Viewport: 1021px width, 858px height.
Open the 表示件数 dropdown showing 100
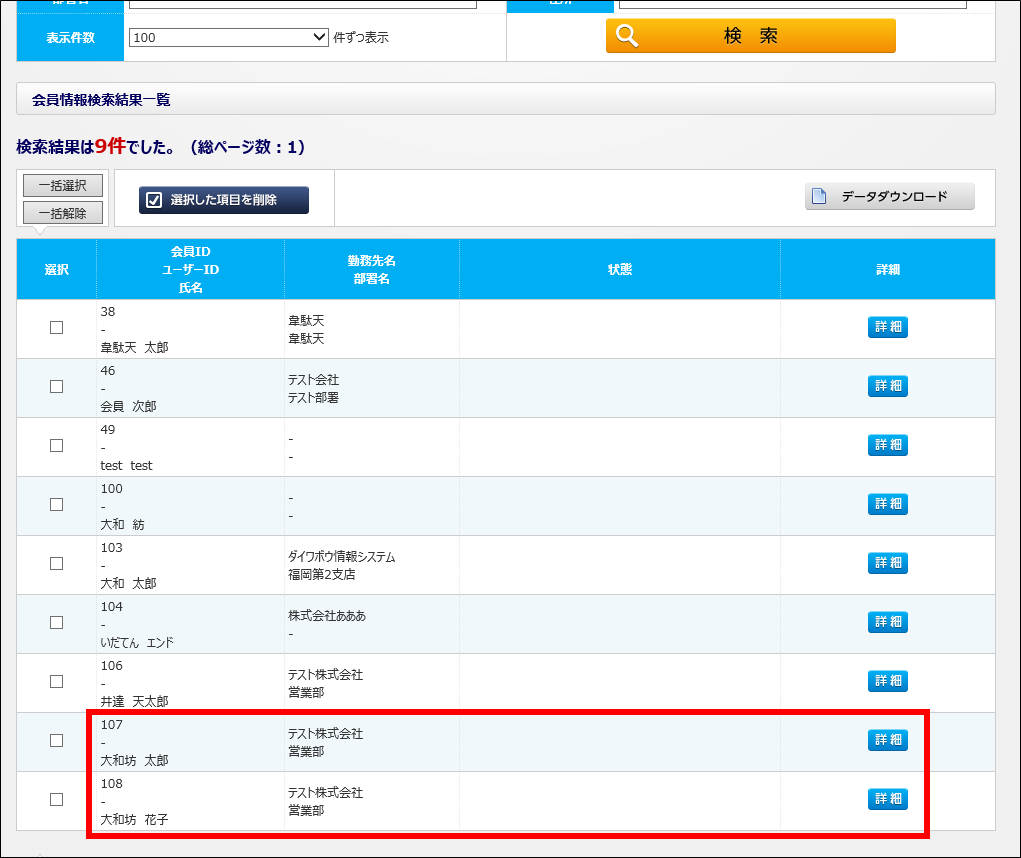click(x=228, y=37)
